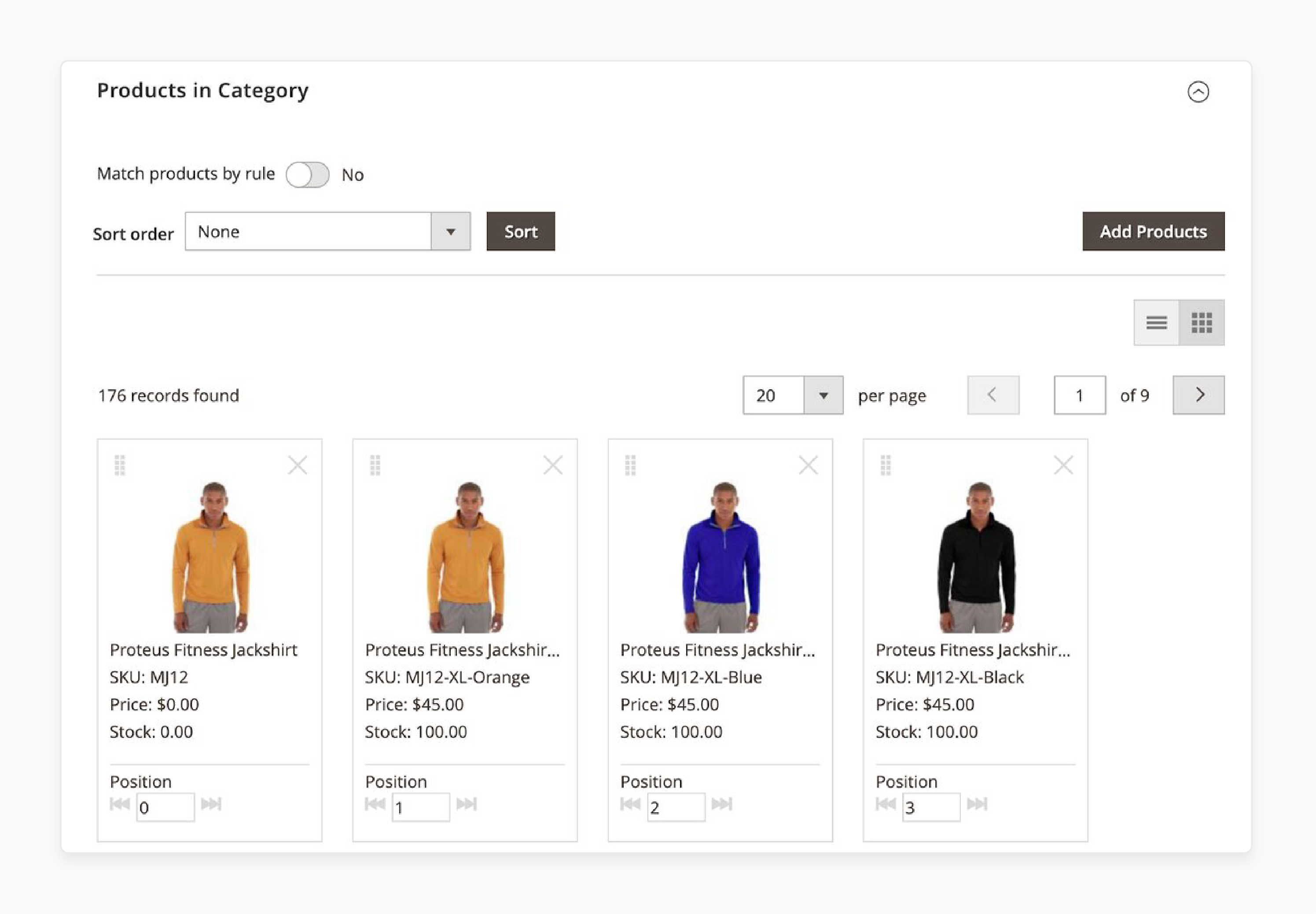Click position field showing 2
This screenshot has height=914, width=1316.
click(x=676, y=807)
